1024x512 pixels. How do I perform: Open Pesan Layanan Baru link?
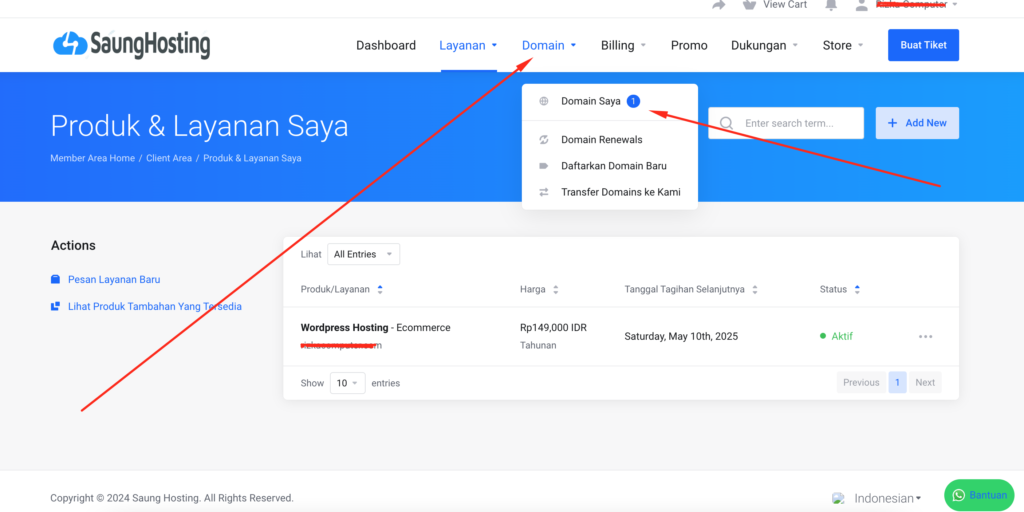[x=113, y=280]
